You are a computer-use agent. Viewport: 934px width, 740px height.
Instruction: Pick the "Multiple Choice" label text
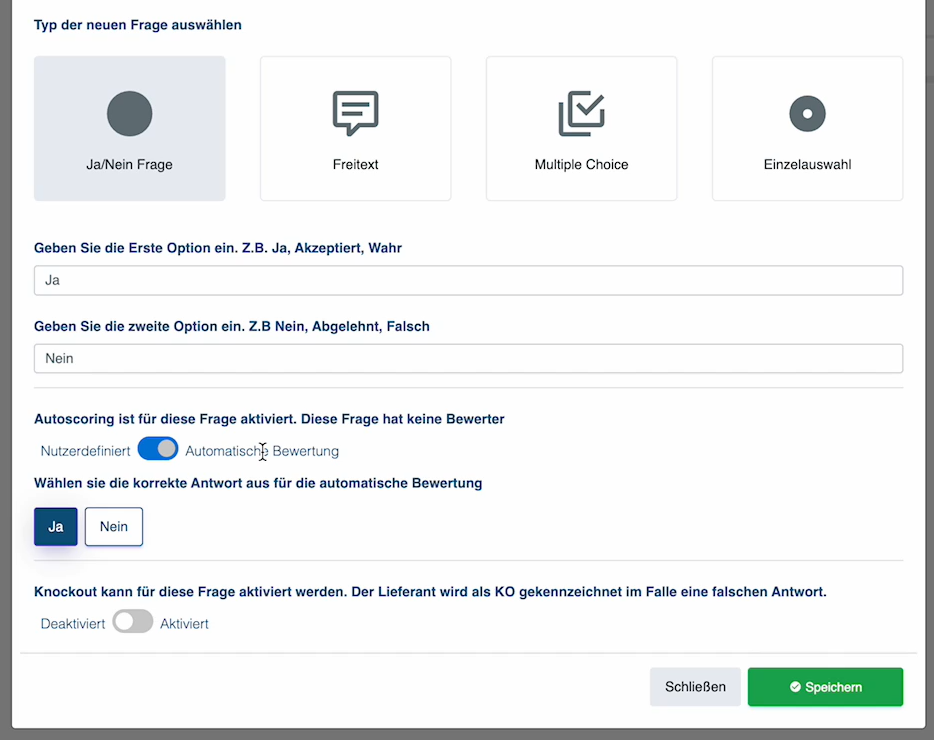(581, 165)
